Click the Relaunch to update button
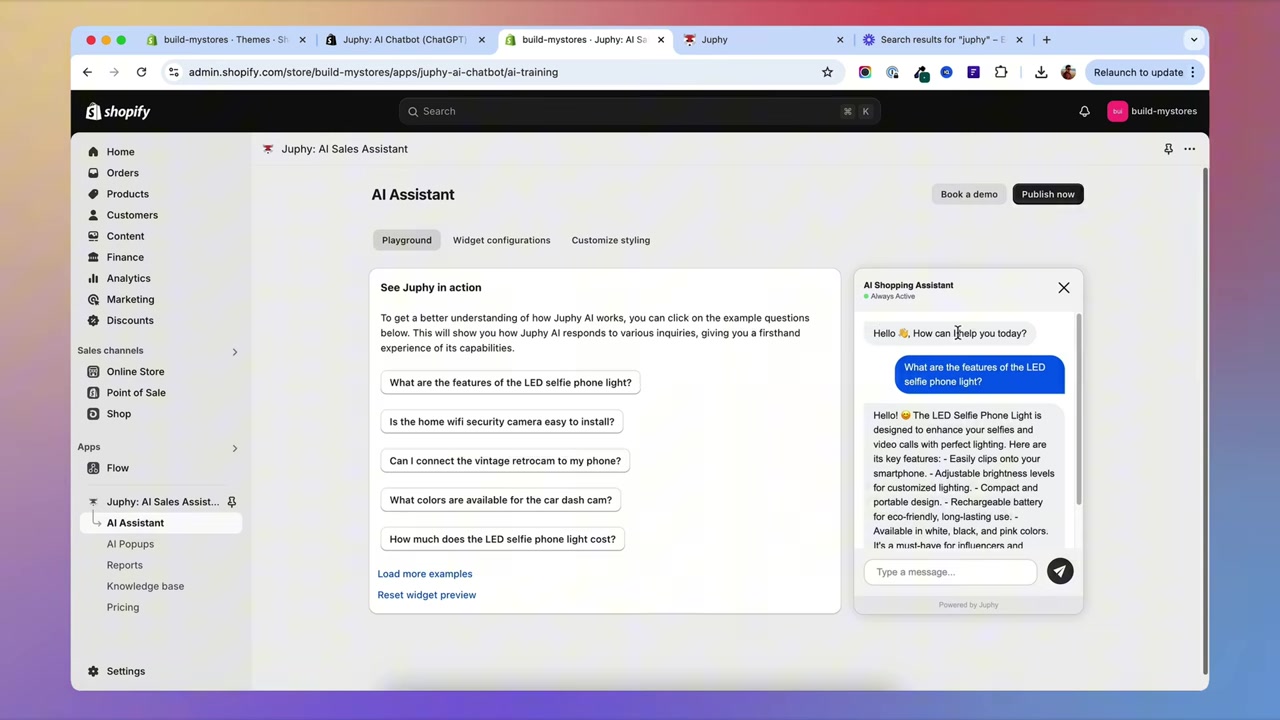1280x720 pixels. coord(1144,72)
